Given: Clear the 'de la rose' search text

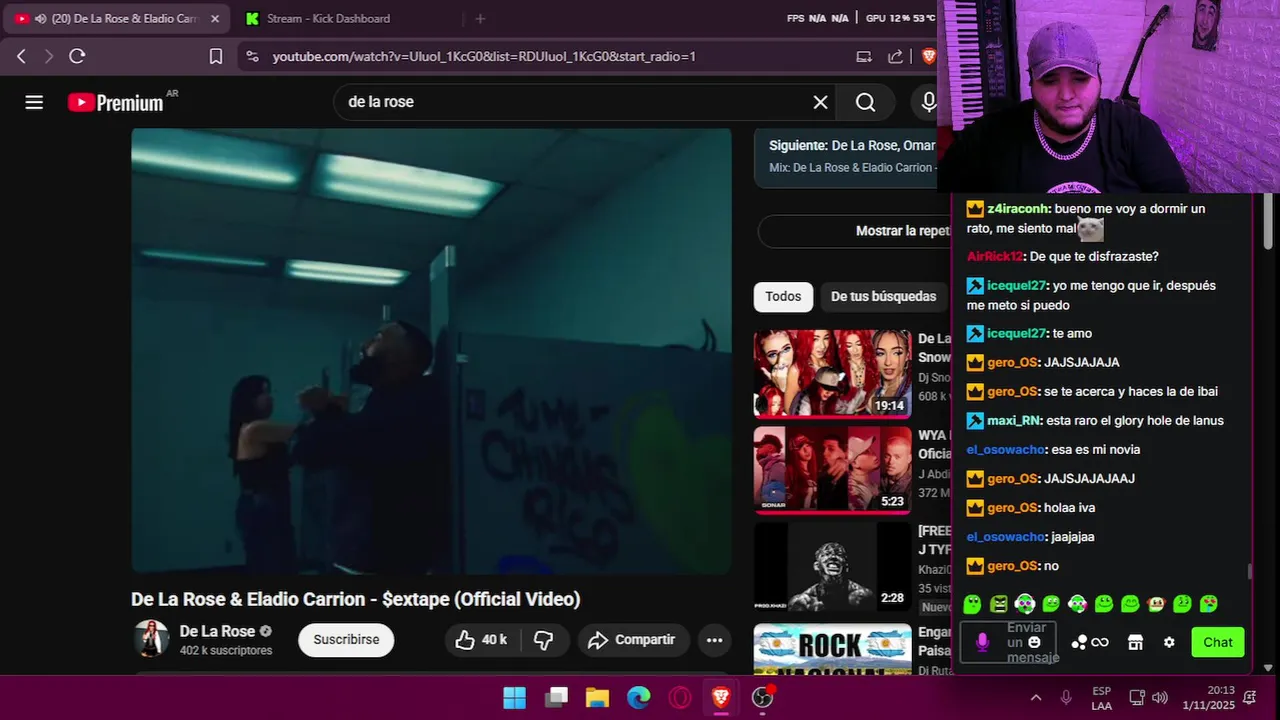Looking at the screenshot, I should (820, 102).
